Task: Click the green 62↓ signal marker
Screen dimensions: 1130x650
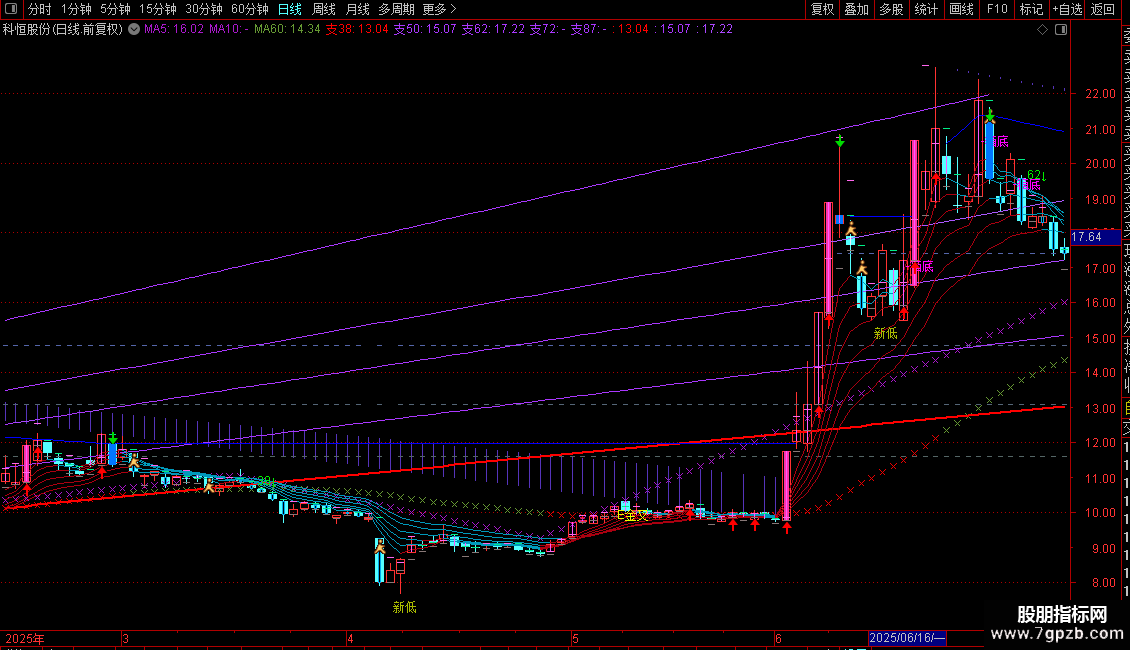Action: [x=1036, y=175]
